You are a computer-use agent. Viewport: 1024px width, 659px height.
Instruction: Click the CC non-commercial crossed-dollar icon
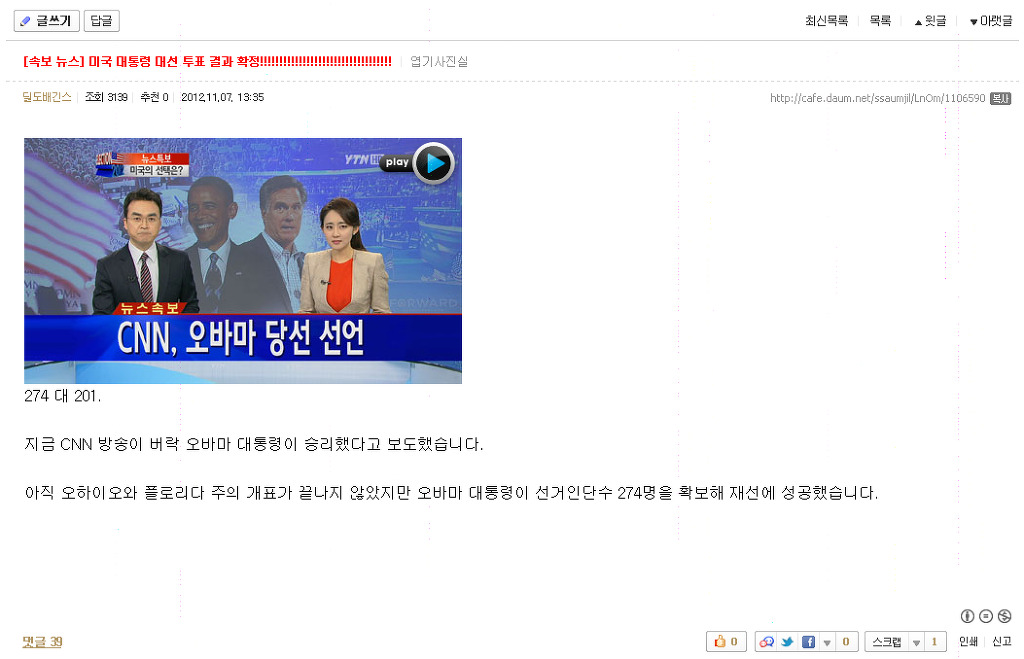pos(1004,616)
